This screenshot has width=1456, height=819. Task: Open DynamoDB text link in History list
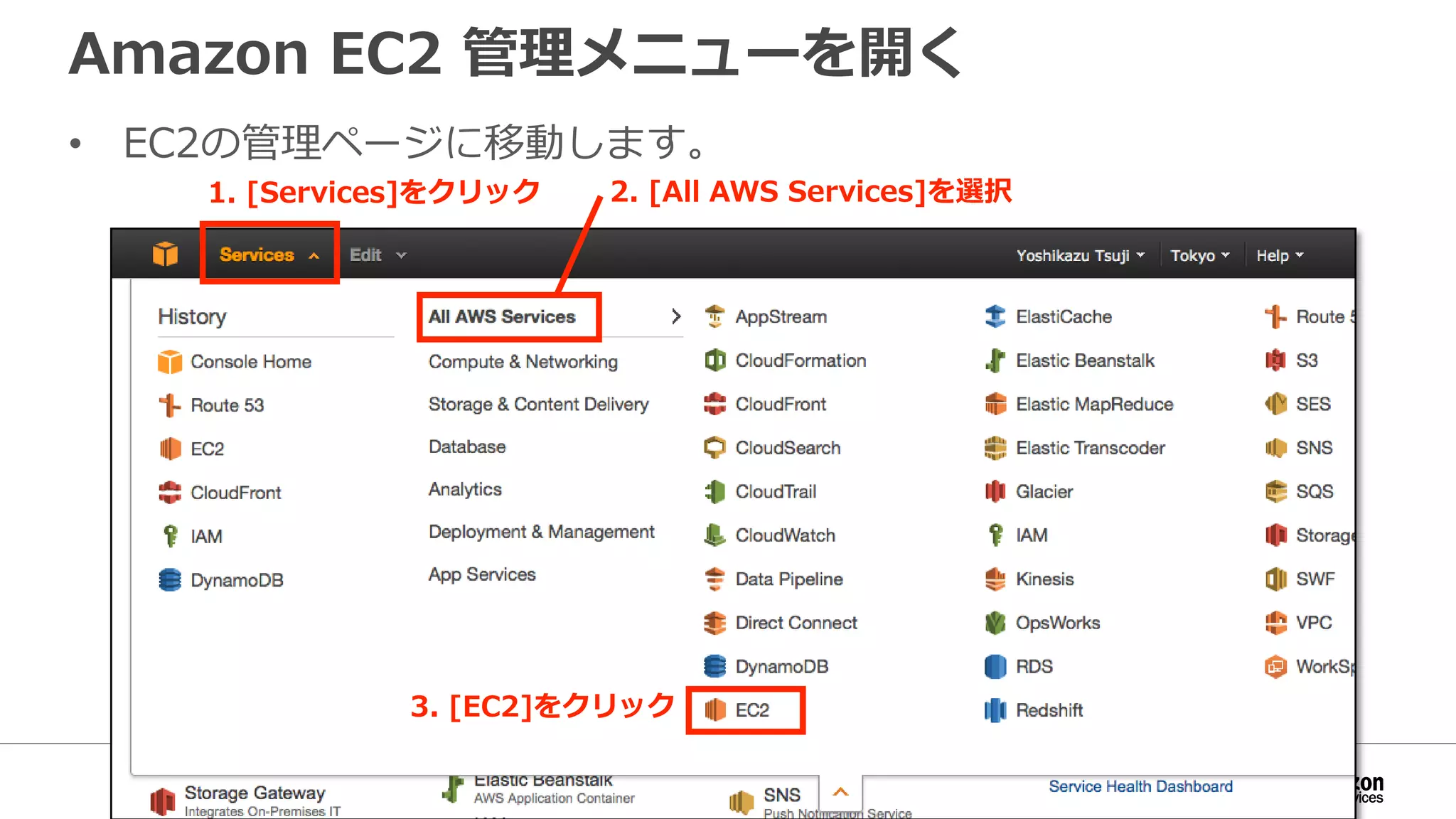click(x=237, y=580)
